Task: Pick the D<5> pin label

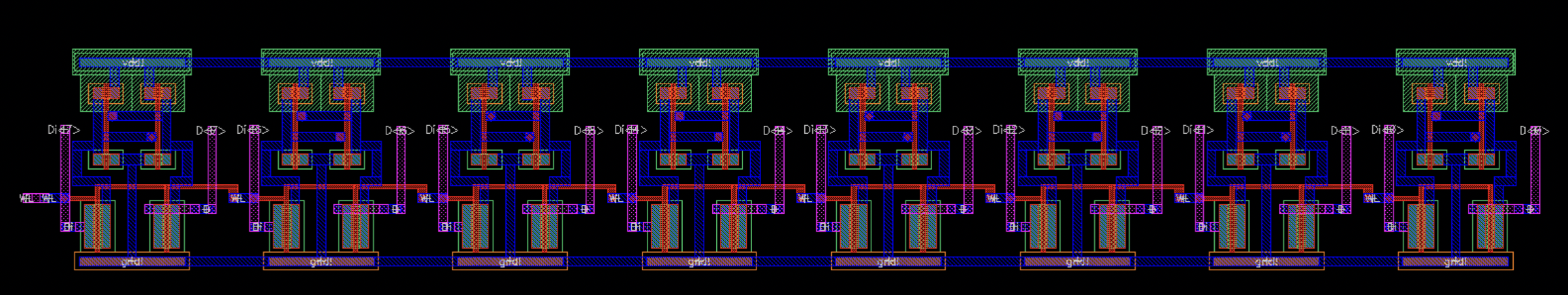Action: click(589, 131)
